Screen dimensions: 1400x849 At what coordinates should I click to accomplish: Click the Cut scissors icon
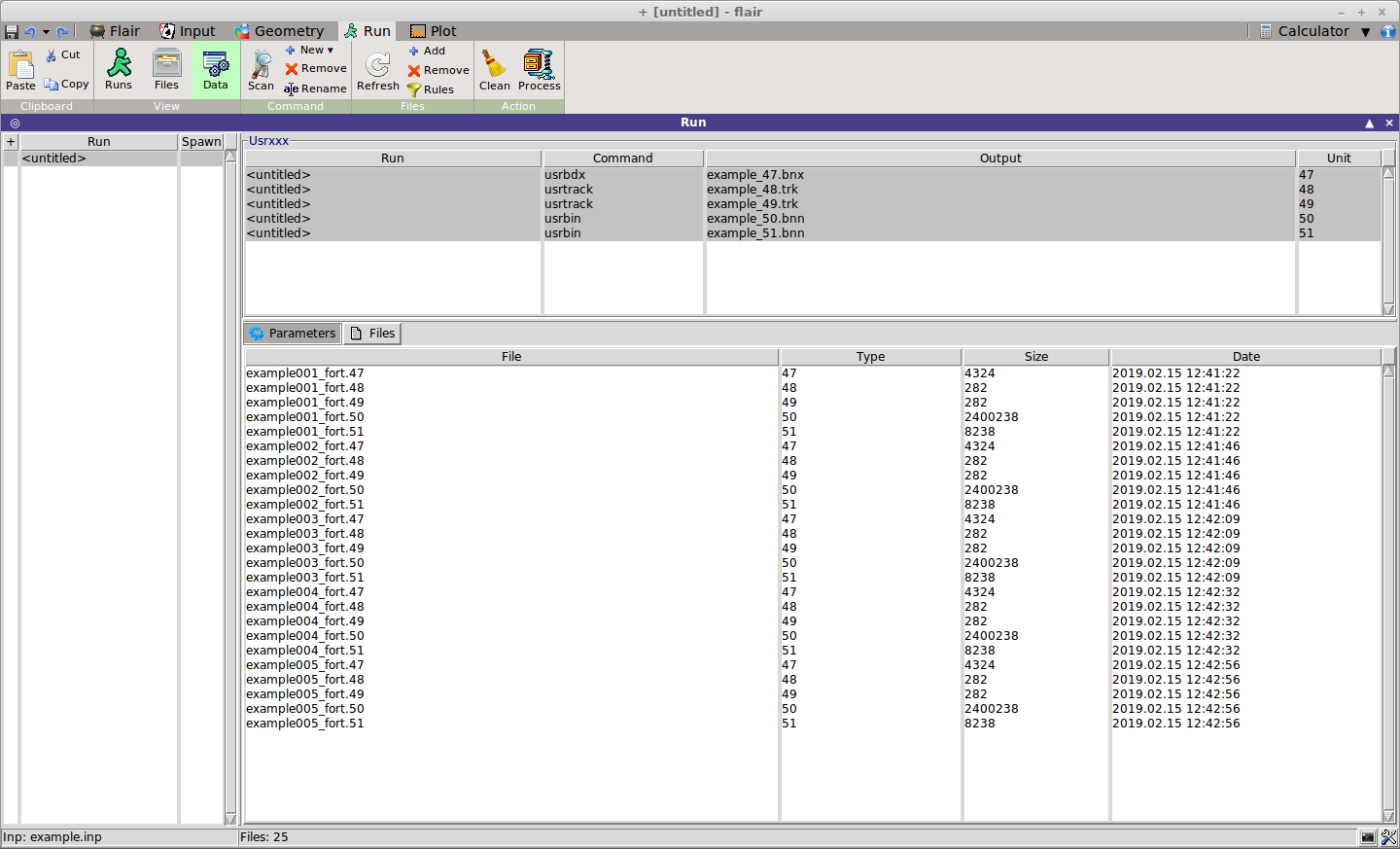(63, 55)
